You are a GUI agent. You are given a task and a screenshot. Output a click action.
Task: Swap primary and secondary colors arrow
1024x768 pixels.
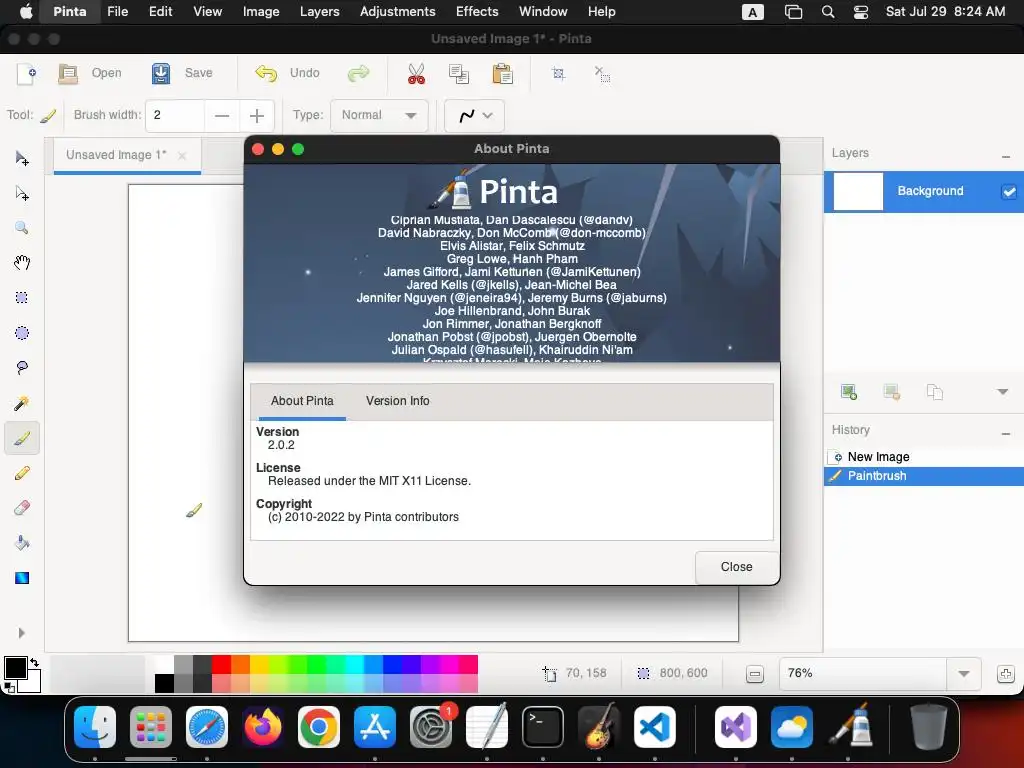click(x=34, y=662)
